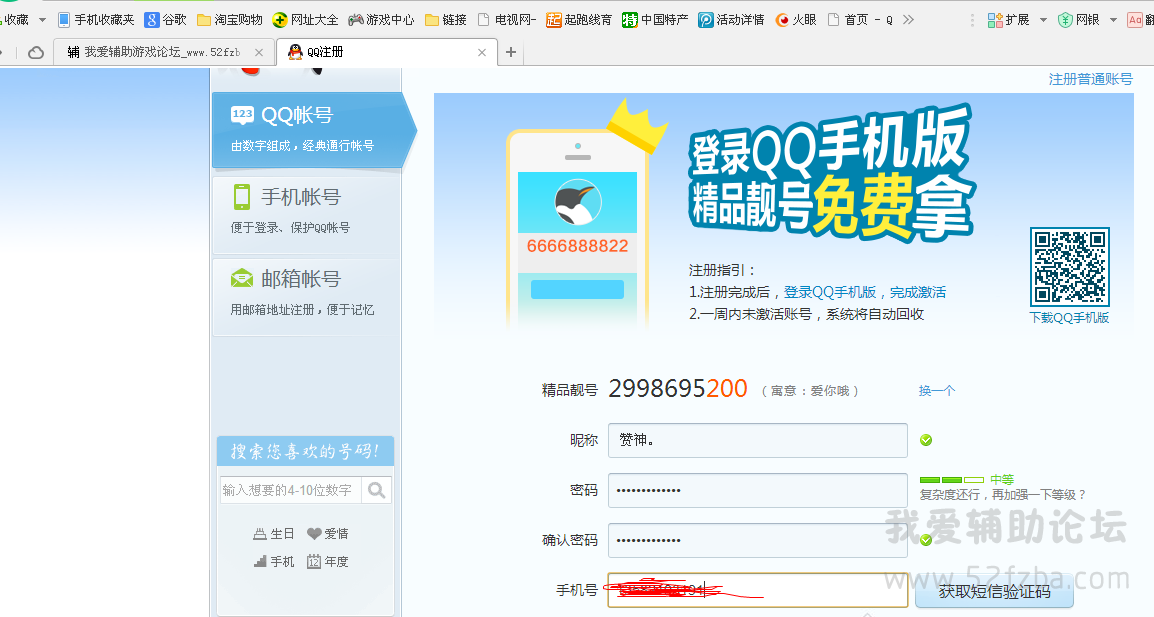Open the 注册普通帐号 link
The width and height of the screenshot is (1154, 617).
[1090, 79]
